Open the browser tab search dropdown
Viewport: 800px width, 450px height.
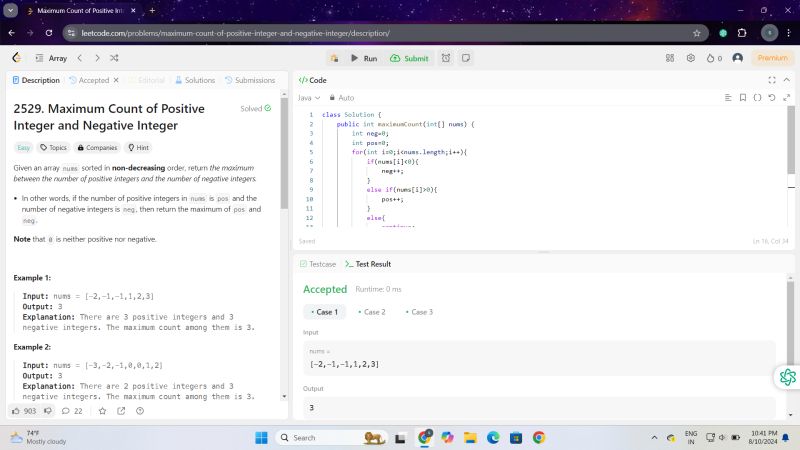[10, 10]
